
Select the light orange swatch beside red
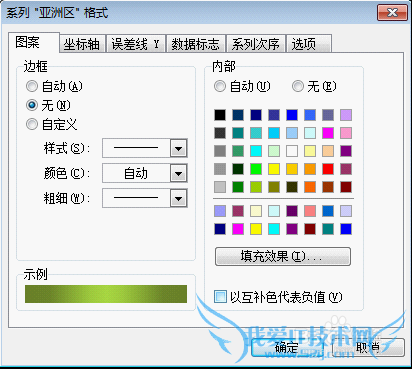point(310,169)
